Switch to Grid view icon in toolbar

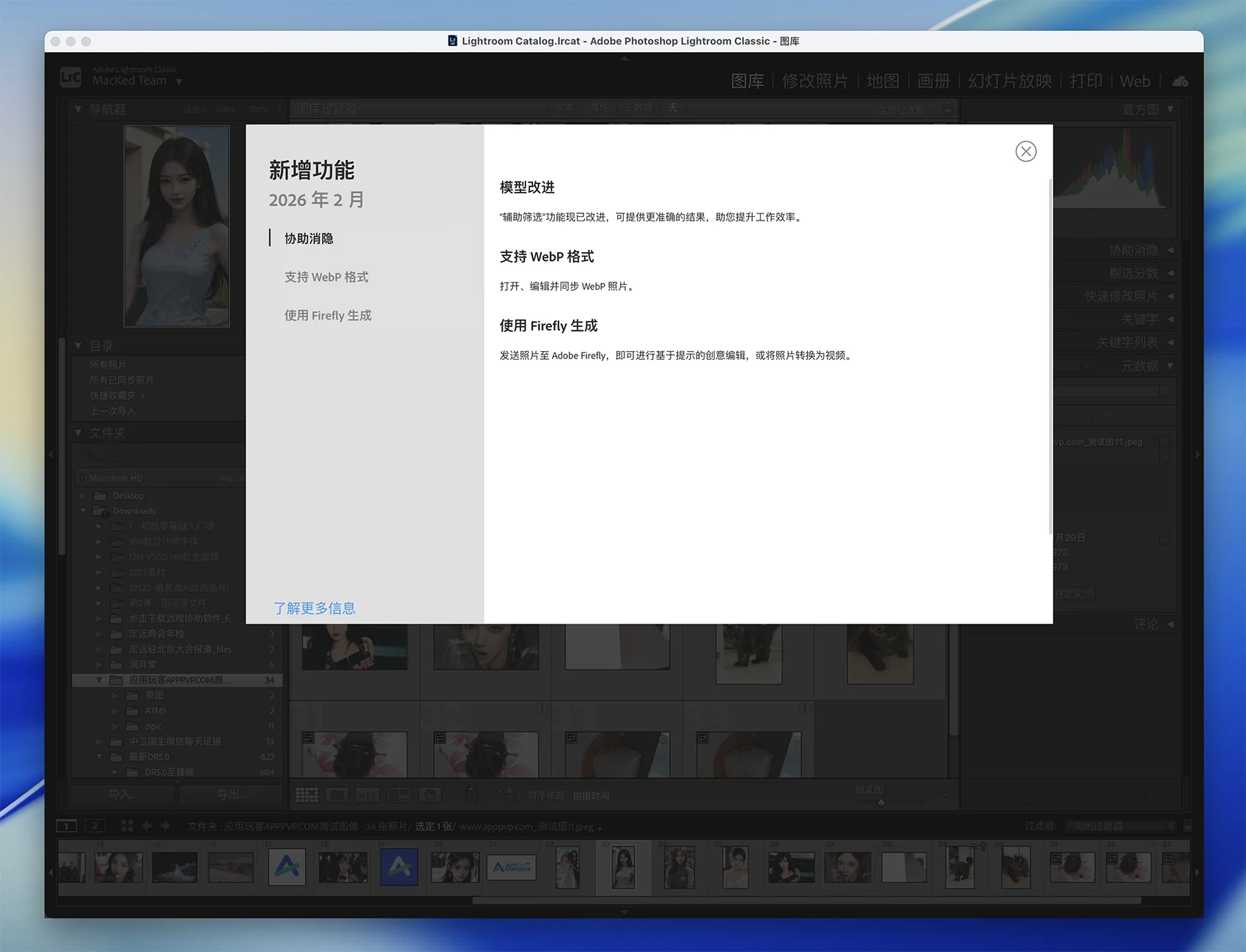306,795
